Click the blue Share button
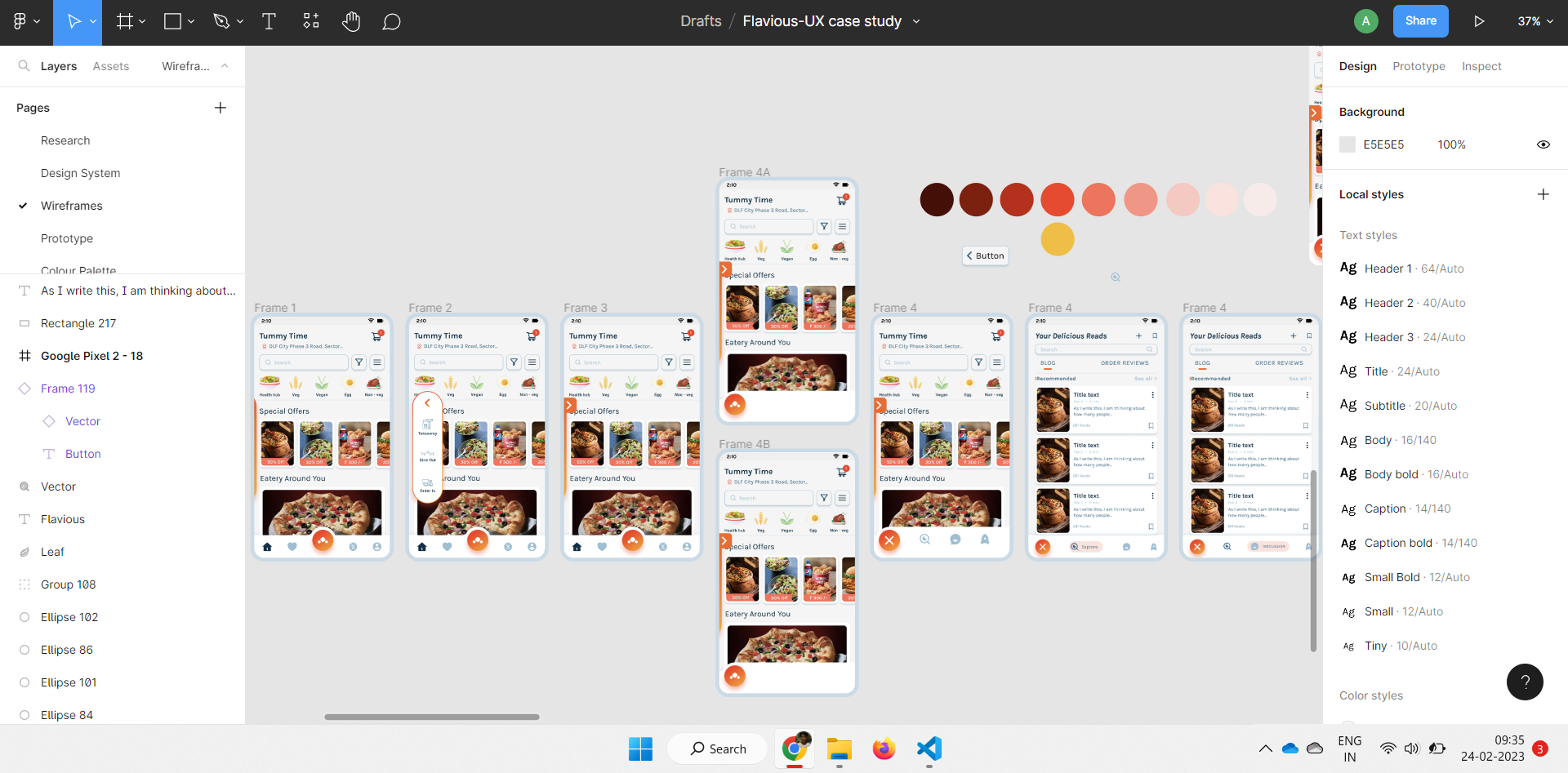The width and height of the screenshot is (1568, 773). [1420, 21]
